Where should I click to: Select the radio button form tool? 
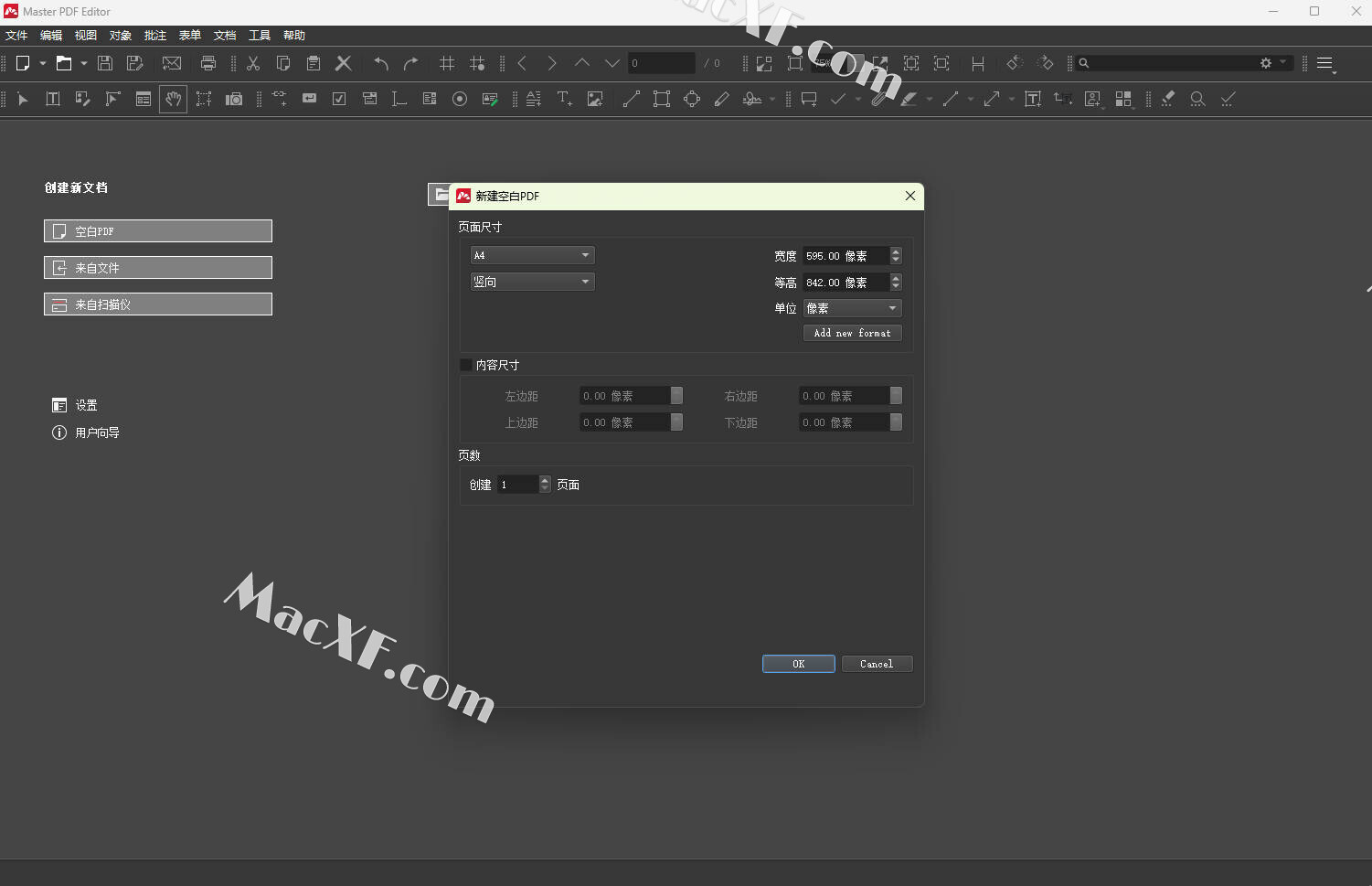coord(460,99)
